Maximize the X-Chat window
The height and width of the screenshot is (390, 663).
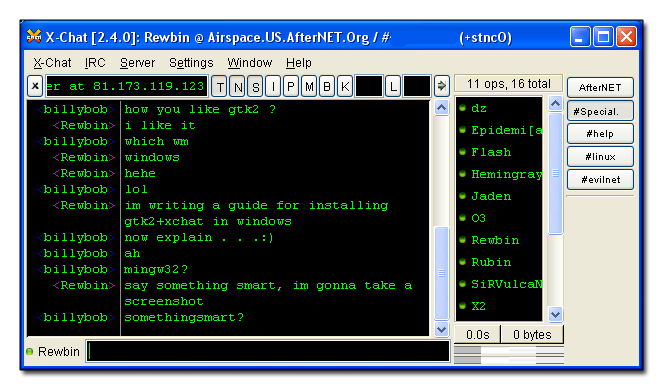point(603,37)
